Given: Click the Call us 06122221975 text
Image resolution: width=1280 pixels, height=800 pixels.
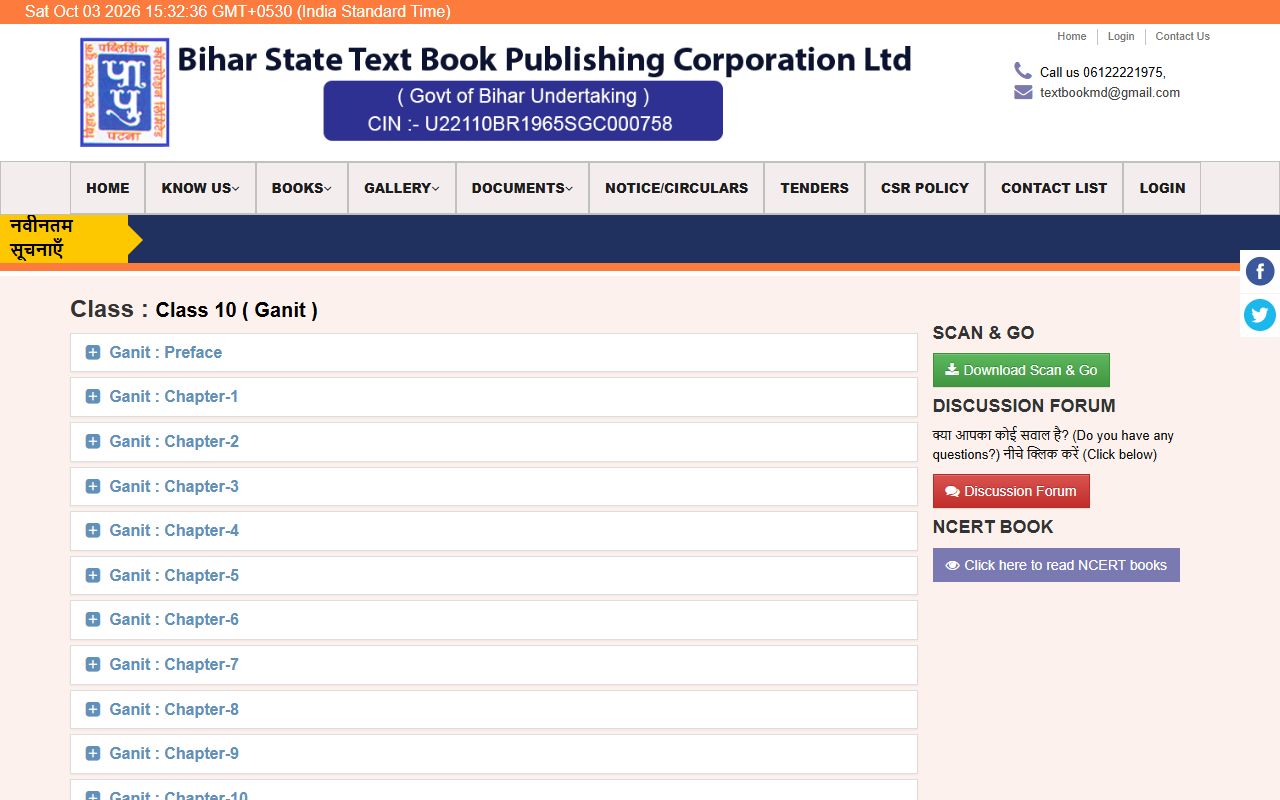Looking at the screenshot, I should (1103, 72).
